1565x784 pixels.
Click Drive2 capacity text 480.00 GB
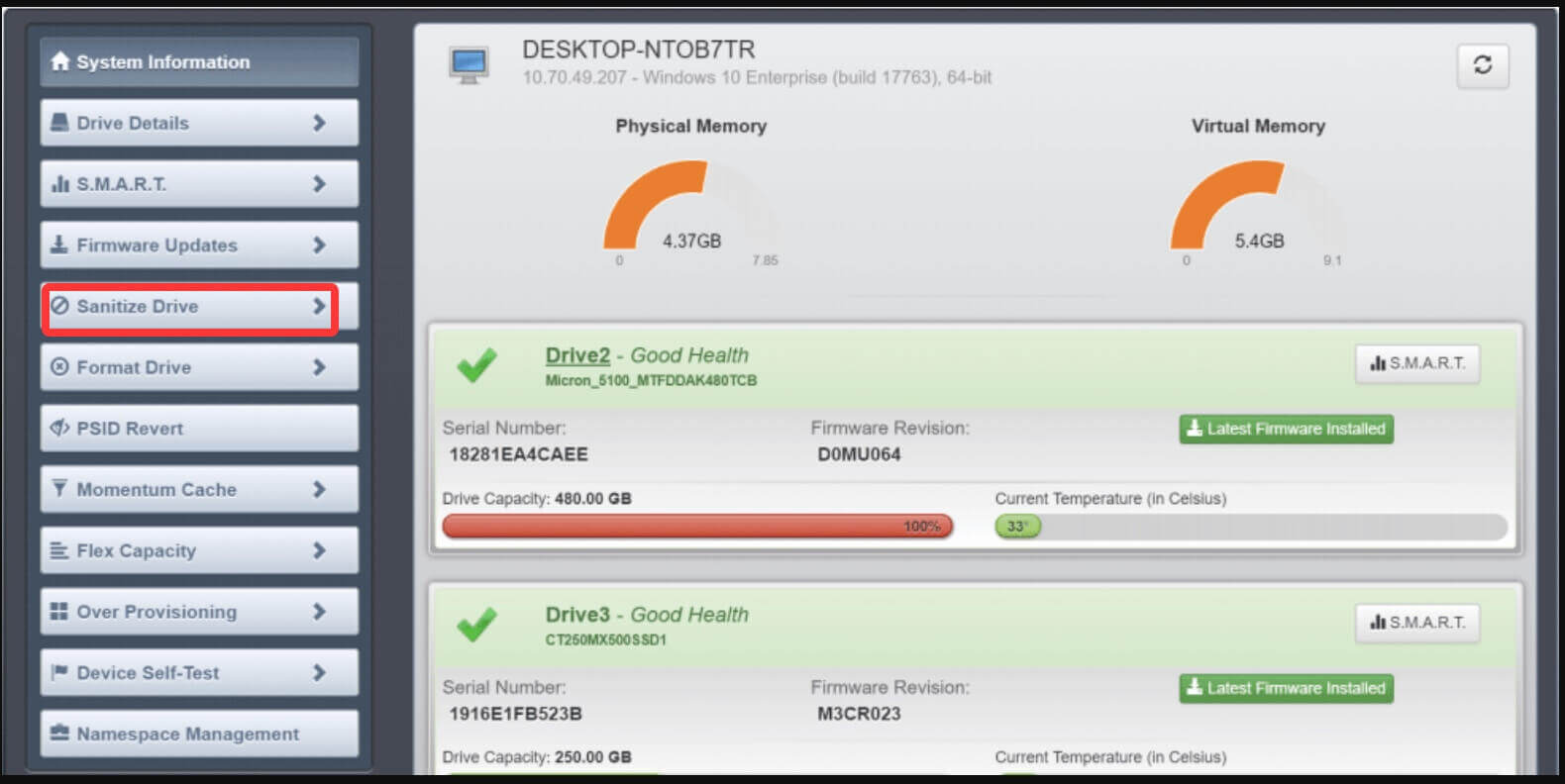point(592,499)
